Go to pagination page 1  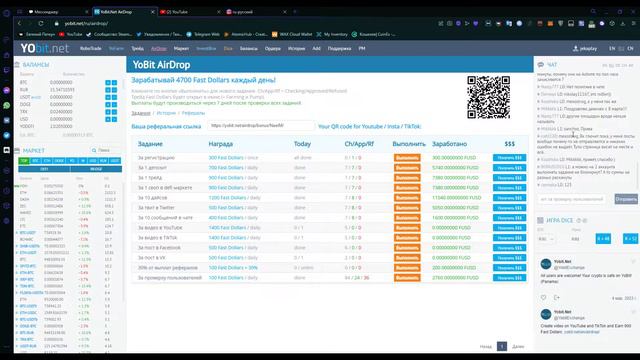coord(502,346)
